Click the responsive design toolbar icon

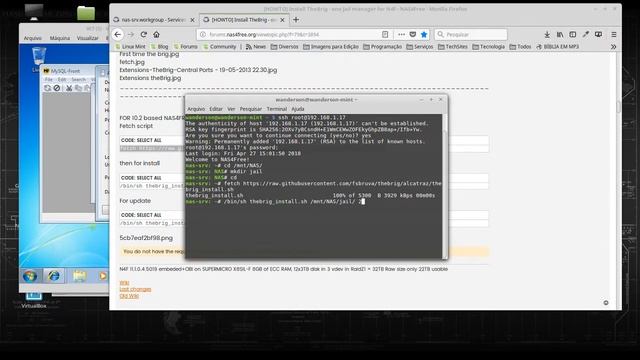pyautogui.click(x=598, y=35)
